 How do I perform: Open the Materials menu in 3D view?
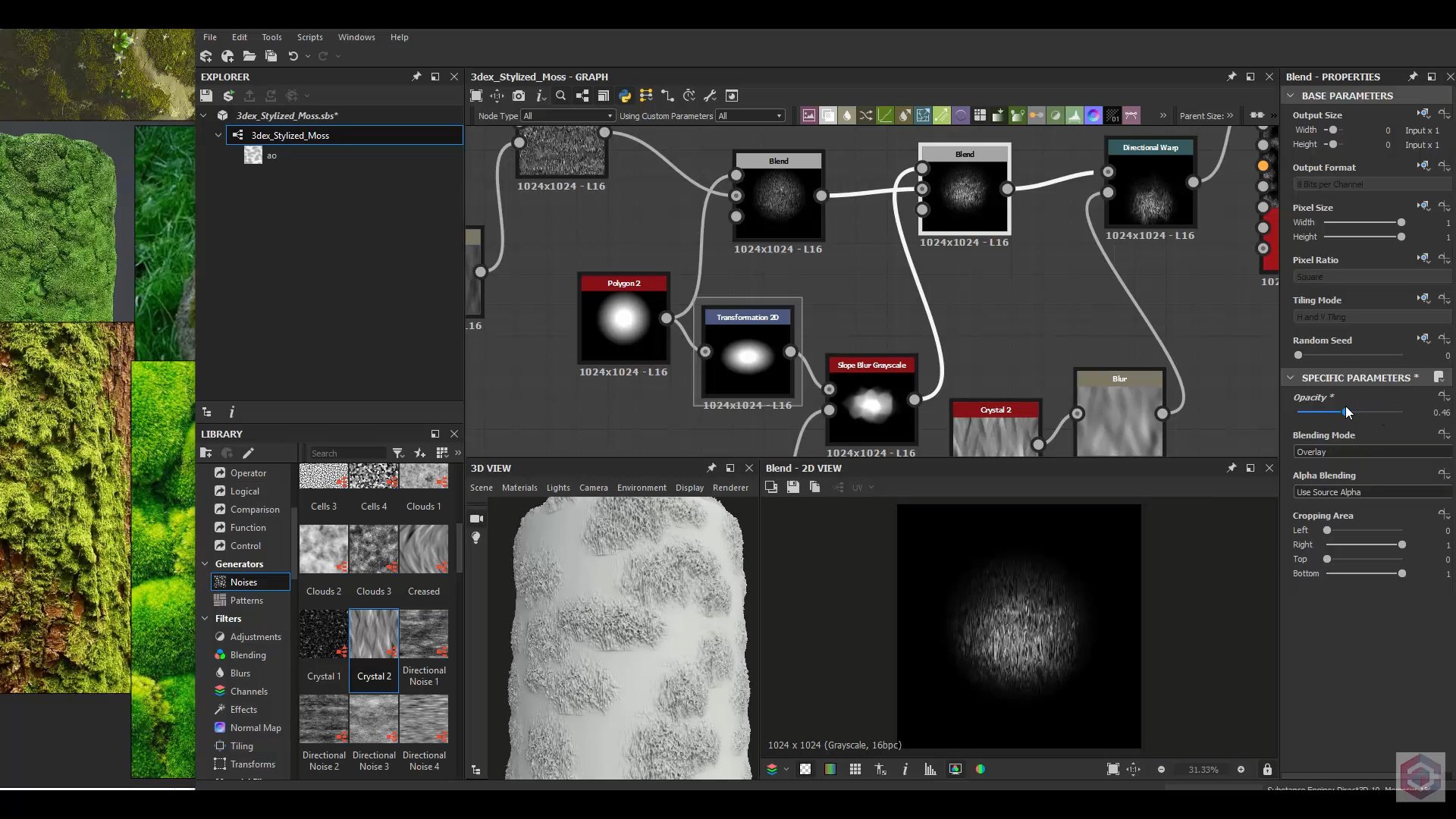tap(519, 488)
